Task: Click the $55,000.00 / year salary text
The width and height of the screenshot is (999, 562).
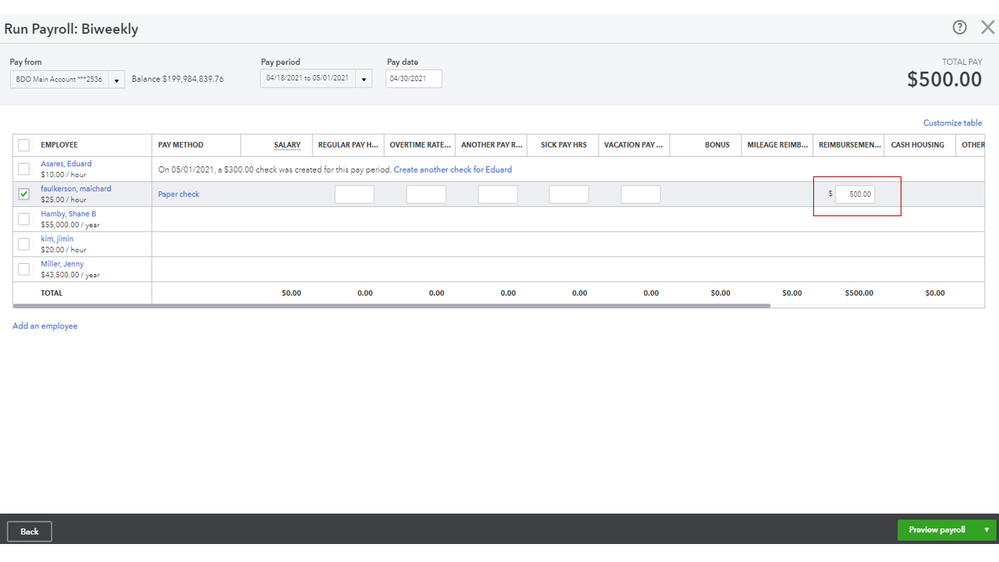Action: point(70,225)
